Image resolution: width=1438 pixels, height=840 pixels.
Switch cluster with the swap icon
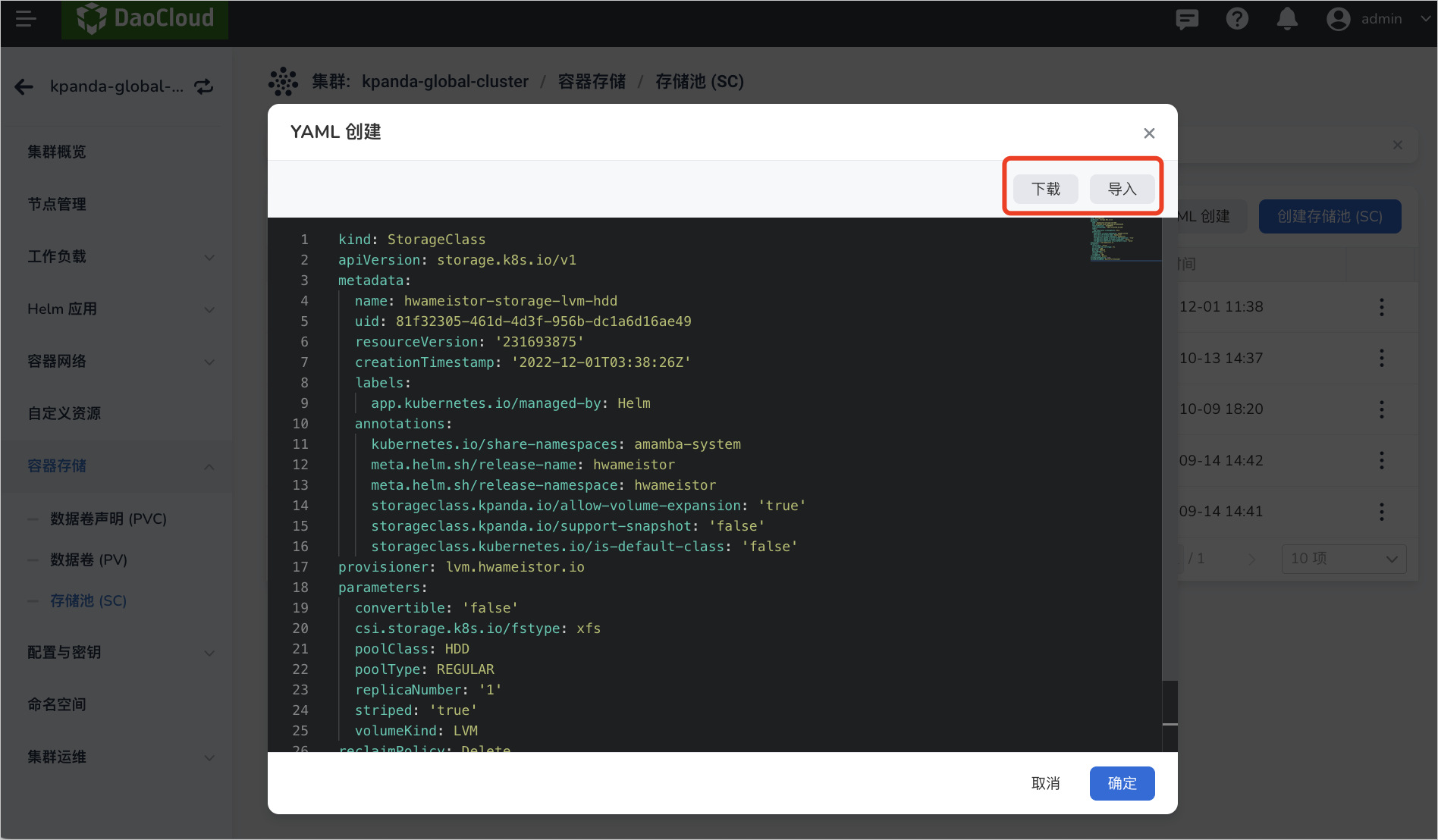pyautogui.click(x=204, y=86)
